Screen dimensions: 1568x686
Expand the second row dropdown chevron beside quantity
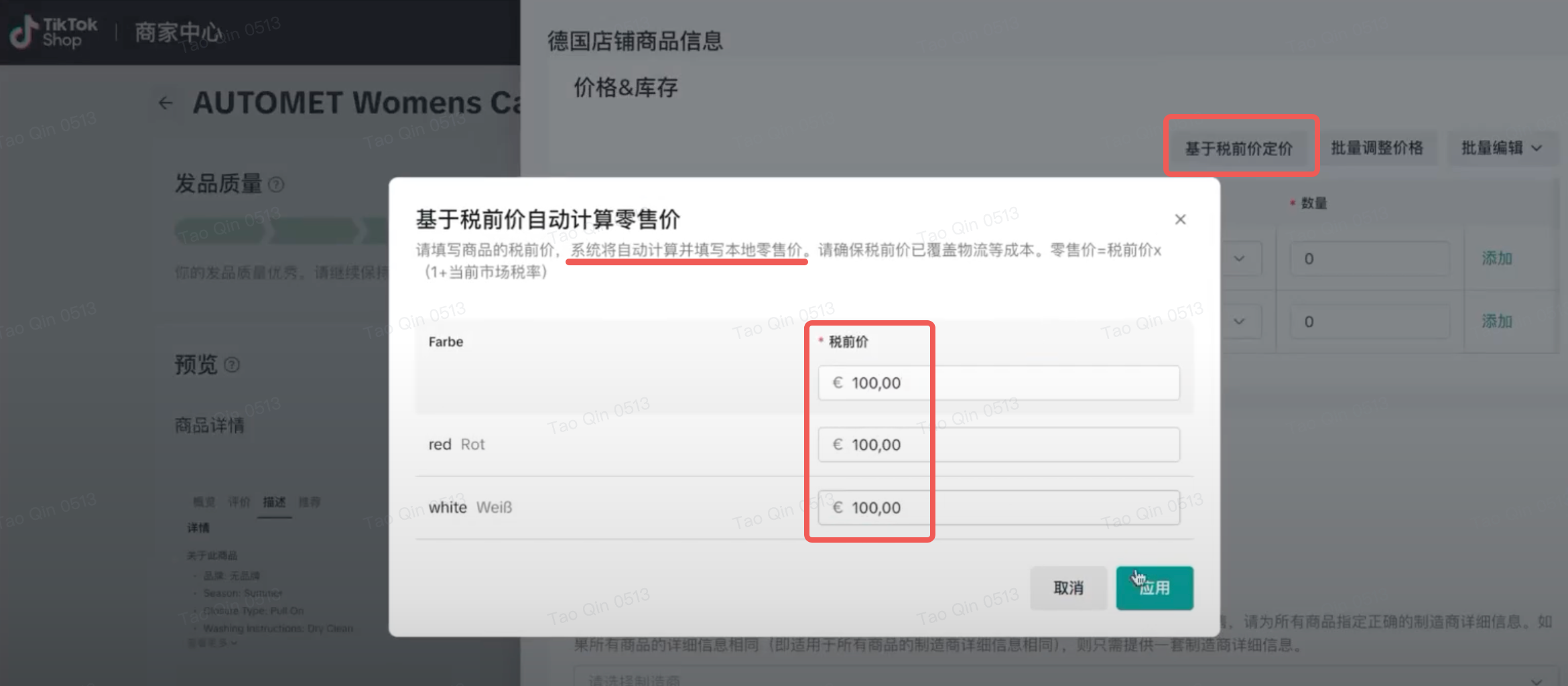coord(1239,322)
